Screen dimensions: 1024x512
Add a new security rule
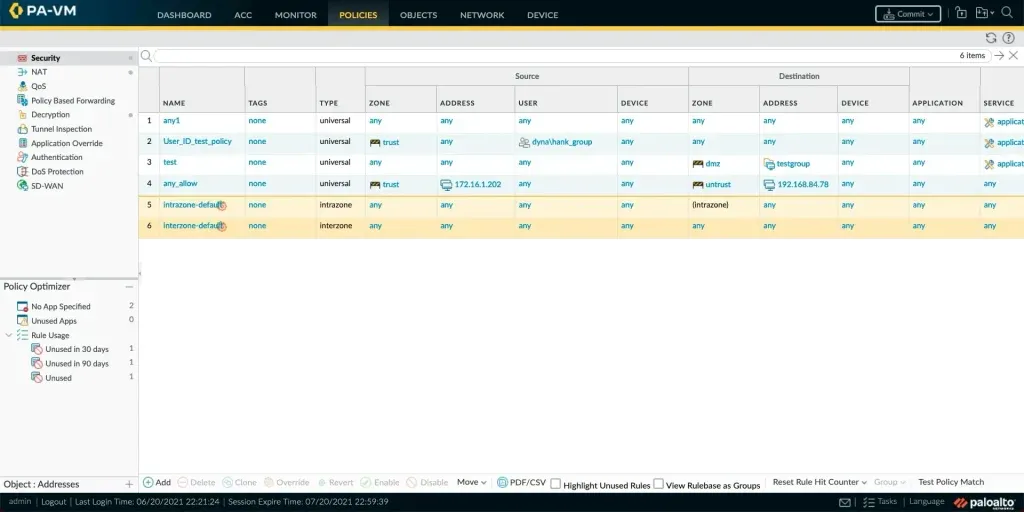[x=157, y=483]
